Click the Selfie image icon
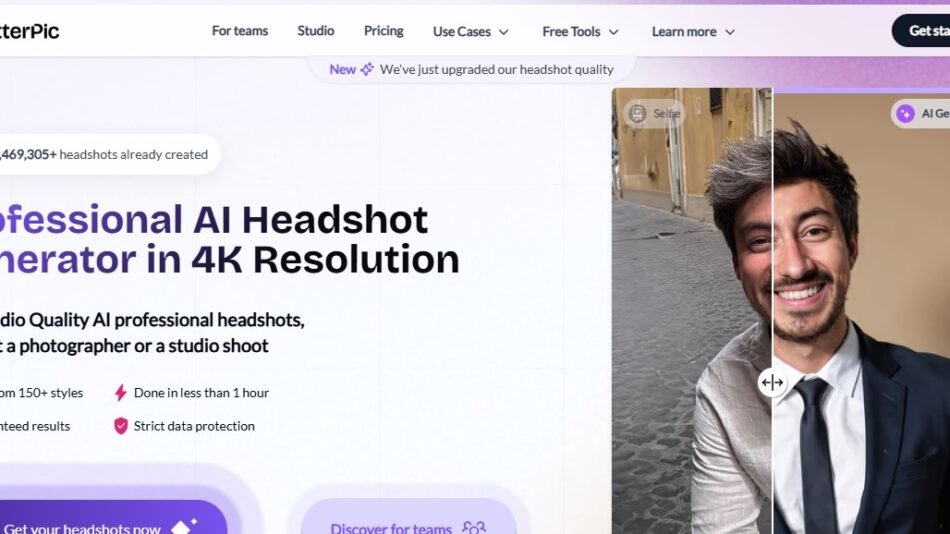 click(x=637, y=113)
